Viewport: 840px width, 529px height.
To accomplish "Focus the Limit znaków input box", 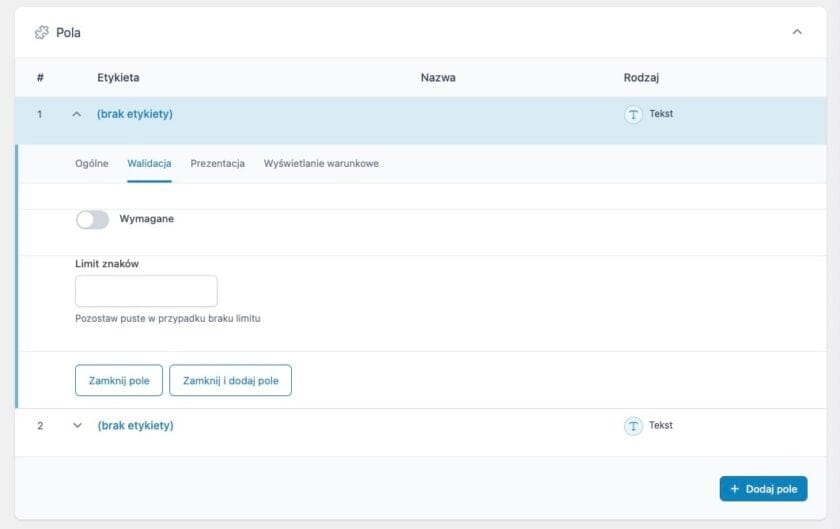I will pyautogui.click(x=146, y=291).
